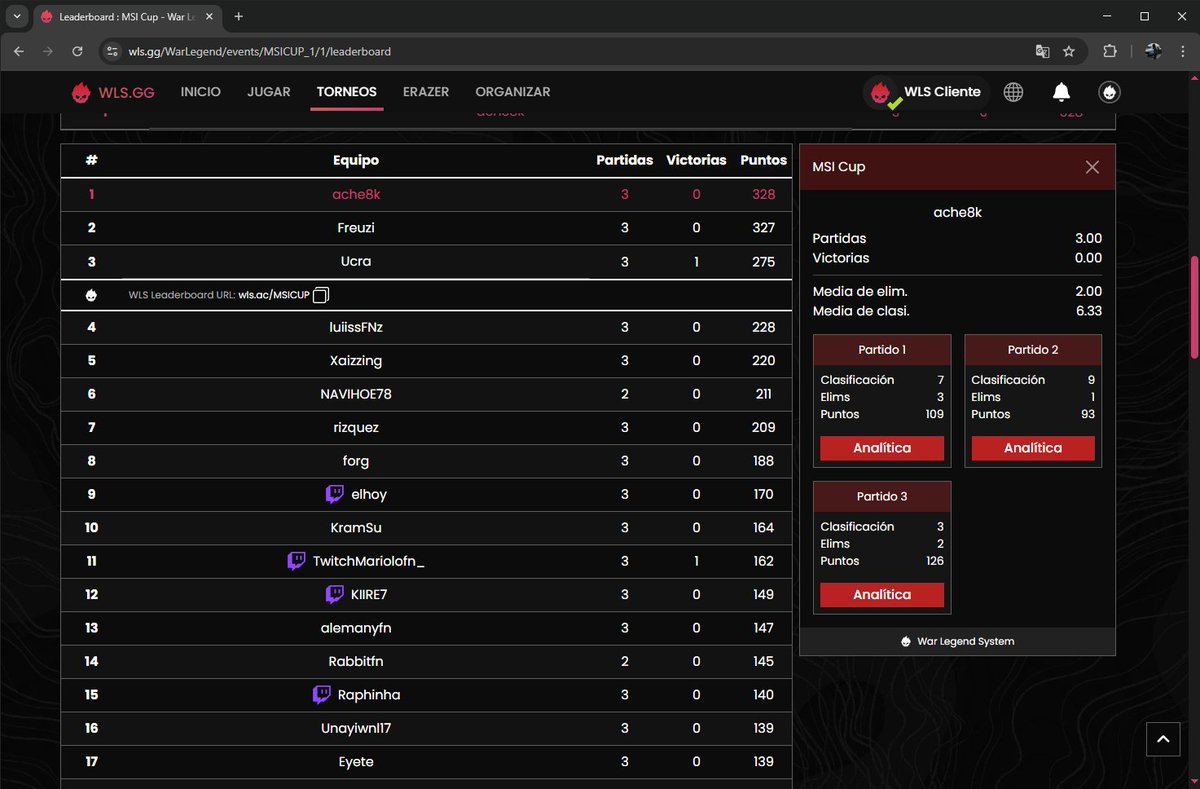Click the War Legend System footer link
Viewport: 1200px width, 789px height.
click(957, 641)
